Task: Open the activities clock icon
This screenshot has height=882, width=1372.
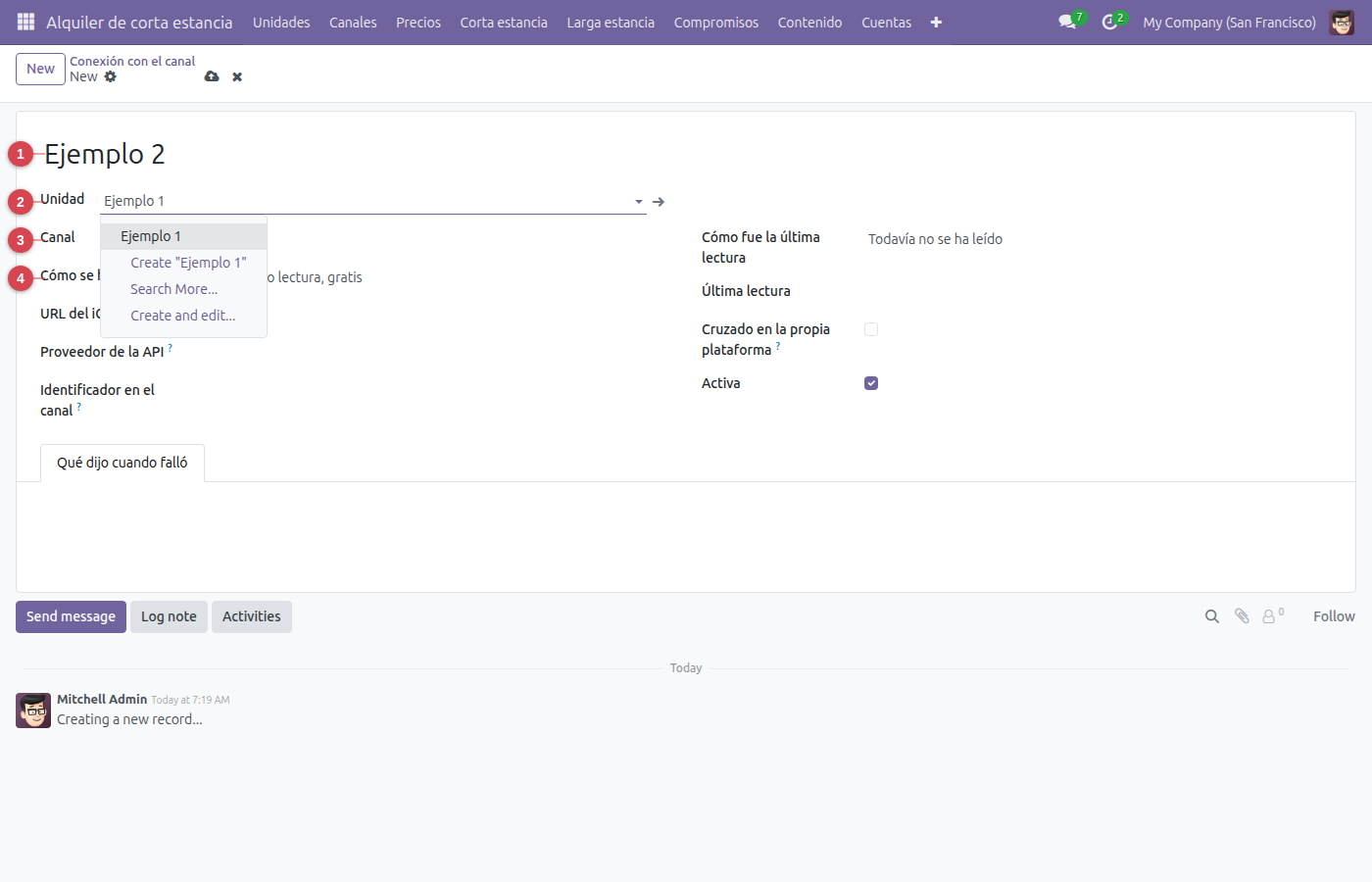Action: click(x=1111, y=22)
